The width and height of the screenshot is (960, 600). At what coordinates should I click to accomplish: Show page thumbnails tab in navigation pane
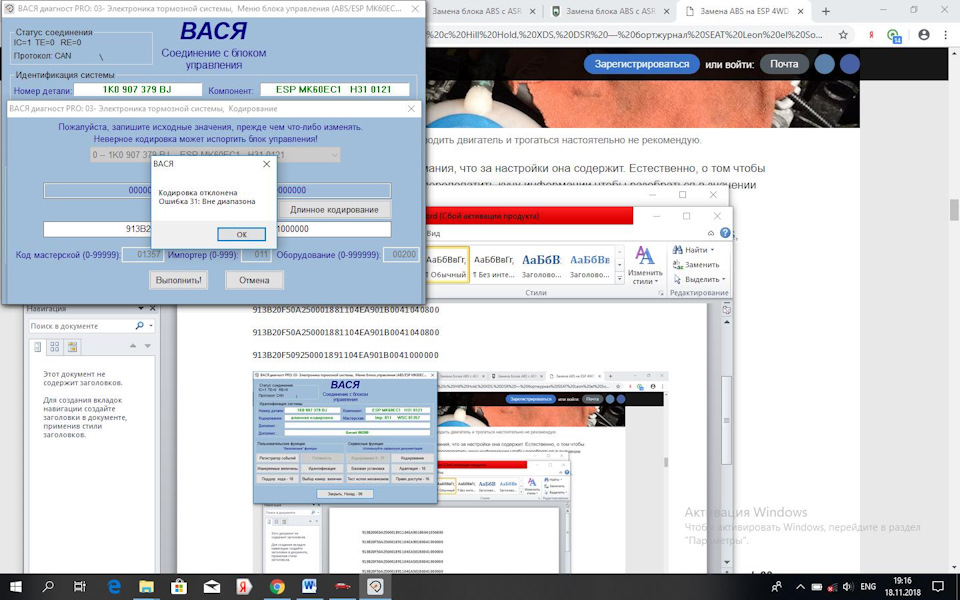(x=55, y=347)
